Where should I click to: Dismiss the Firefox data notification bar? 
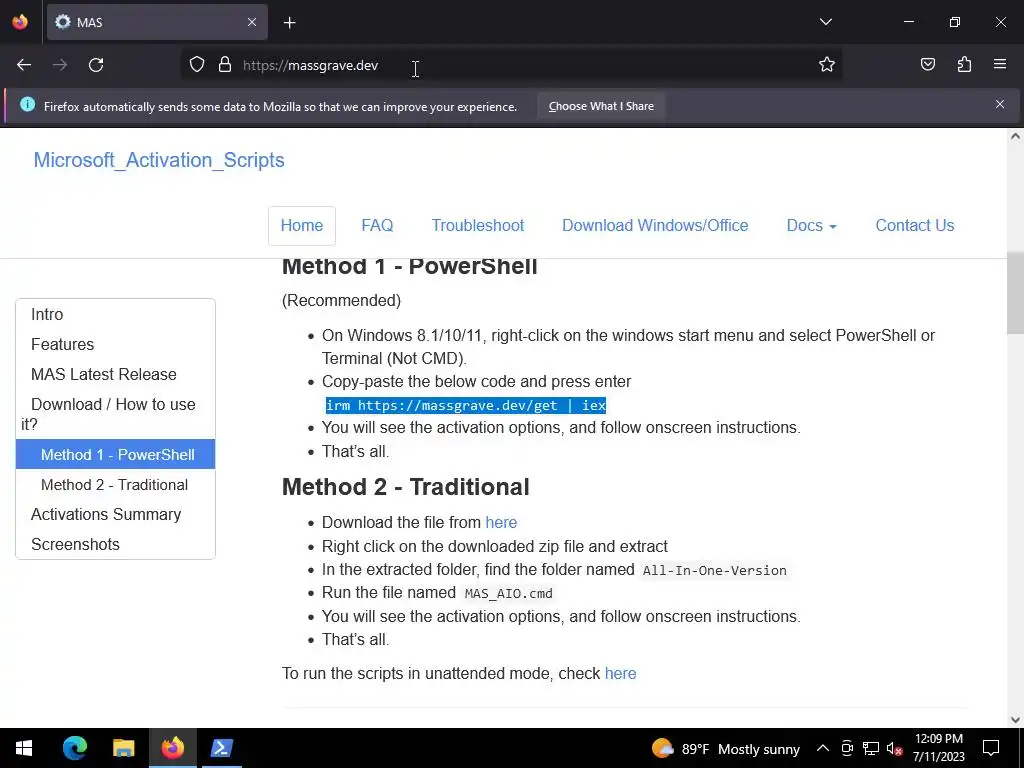(1000, 104)
